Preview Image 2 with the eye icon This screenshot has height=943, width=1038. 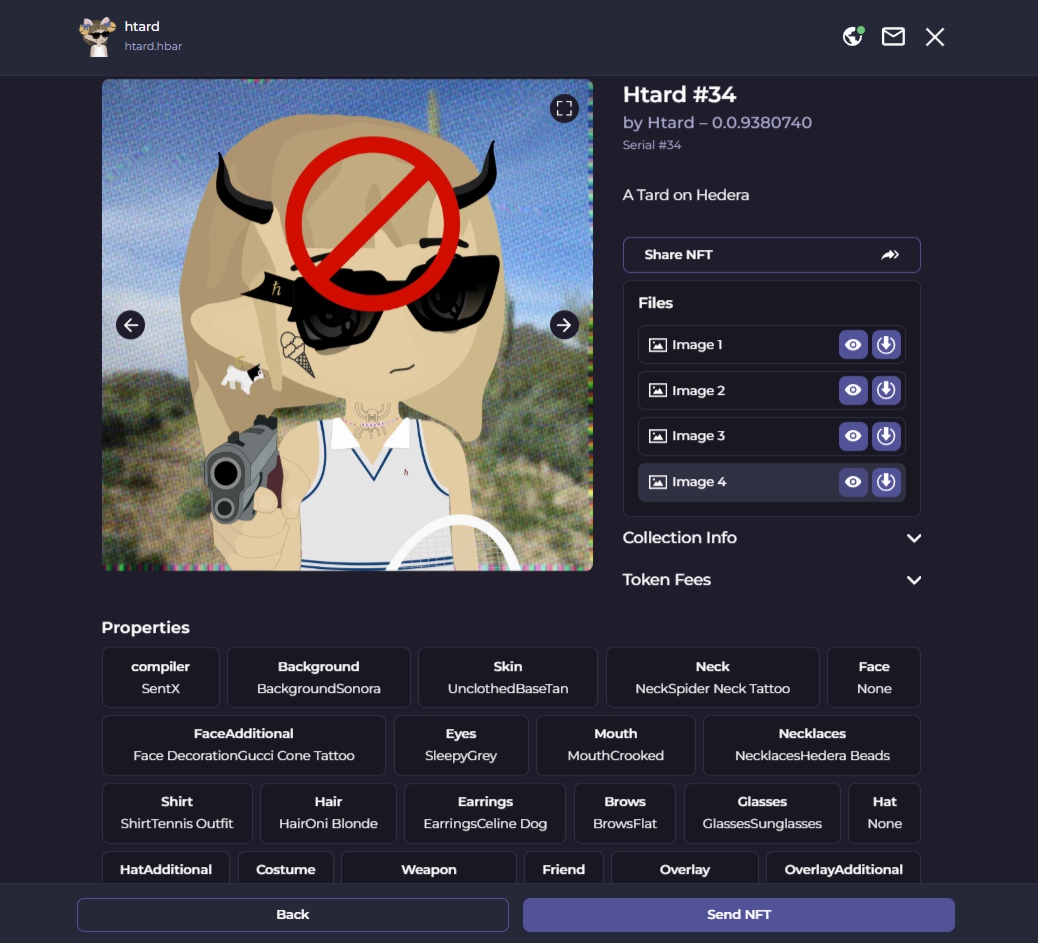click(853, 390)
